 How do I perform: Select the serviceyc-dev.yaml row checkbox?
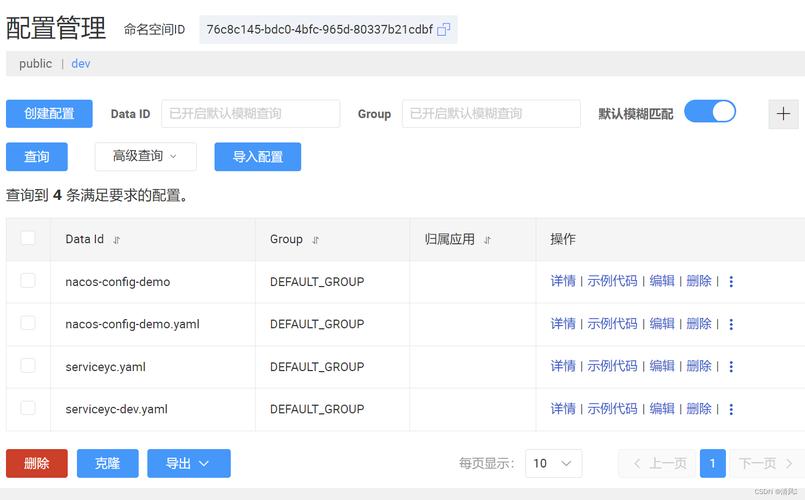click(28, 409)
